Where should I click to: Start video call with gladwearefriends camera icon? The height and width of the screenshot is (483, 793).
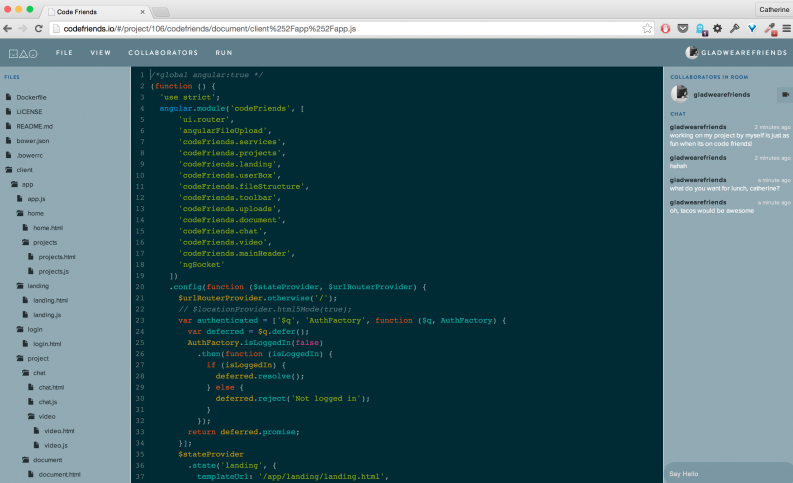[x=785, y=95]
